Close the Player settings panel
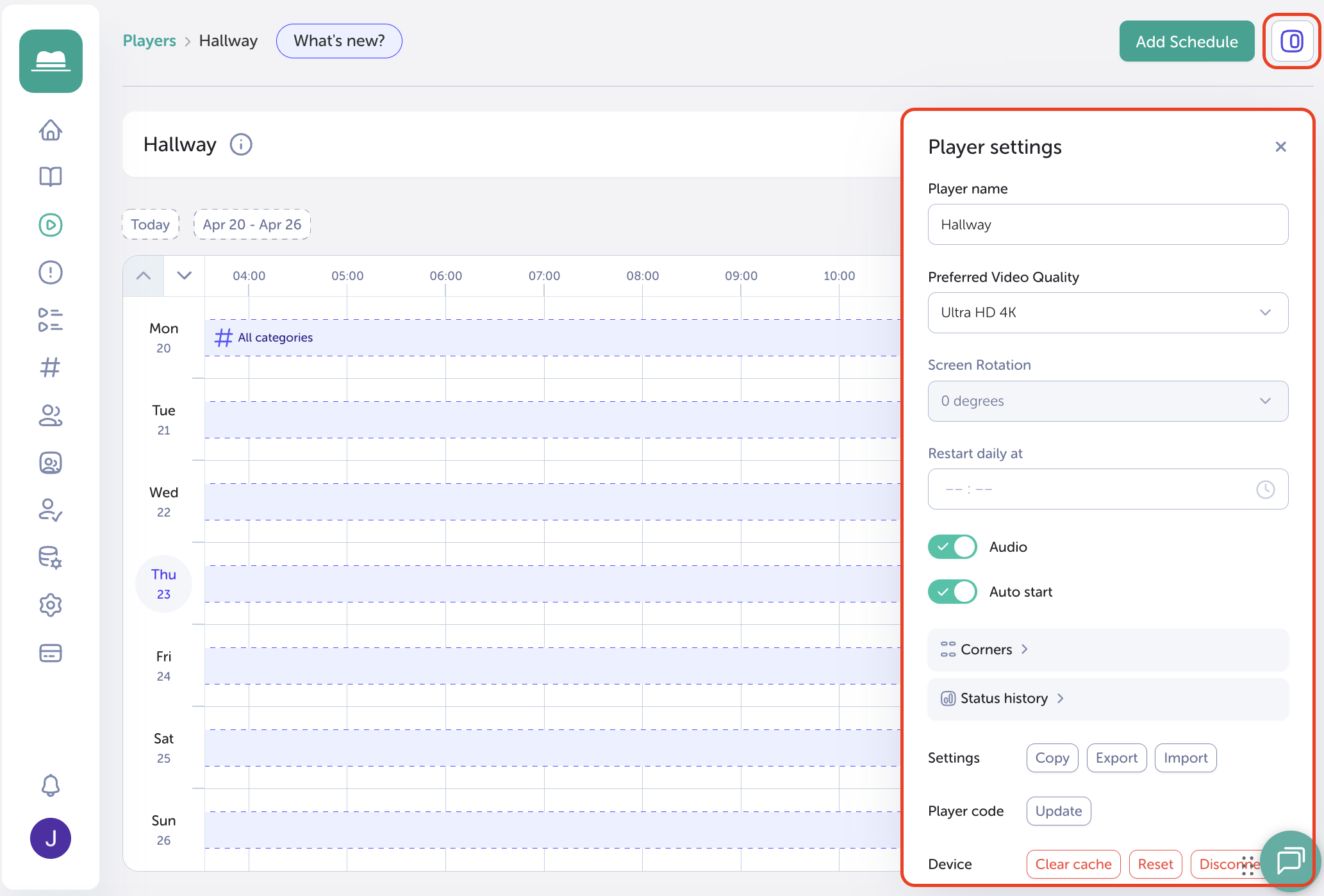 click(x=1281, y=147)
